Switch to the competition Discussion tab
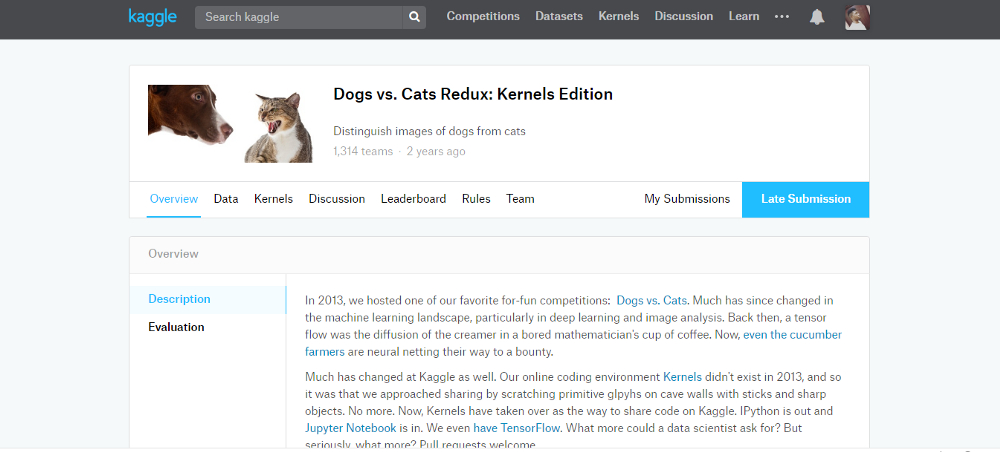The width and height of the screenshot is (1000, 452). pyautogui.click(x=337, y=199)
